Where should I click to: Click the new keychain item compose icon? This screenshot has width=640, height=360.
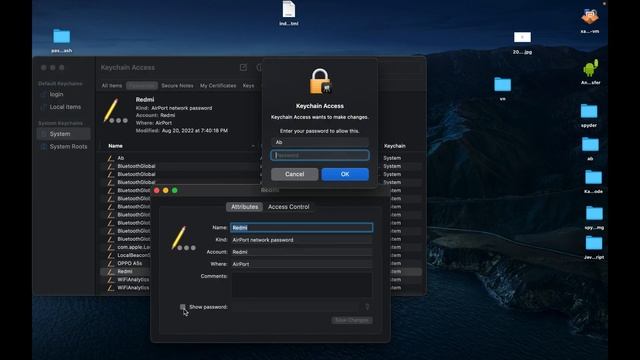[x=243, y=67]
